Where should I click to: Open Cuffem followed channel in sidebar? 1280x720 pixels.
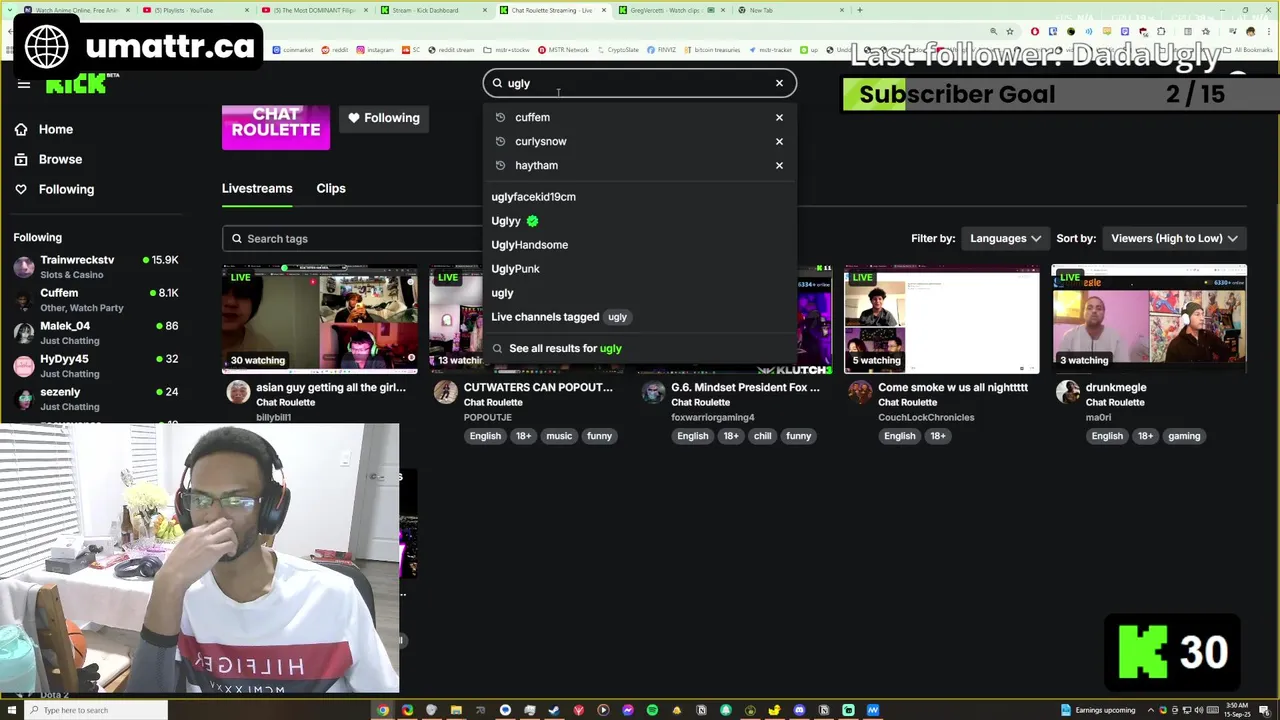(x=96, y=300)
